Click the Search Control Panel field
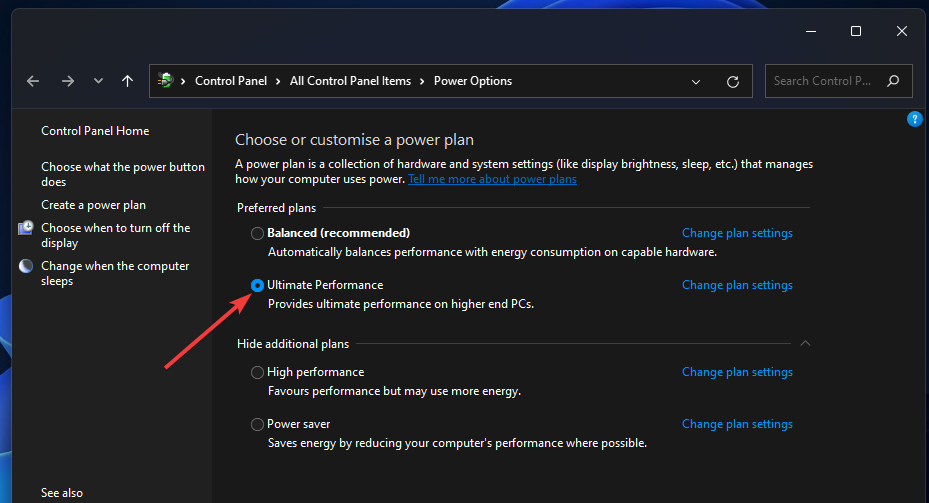The image size is (929, 503). tap(824, 81)
